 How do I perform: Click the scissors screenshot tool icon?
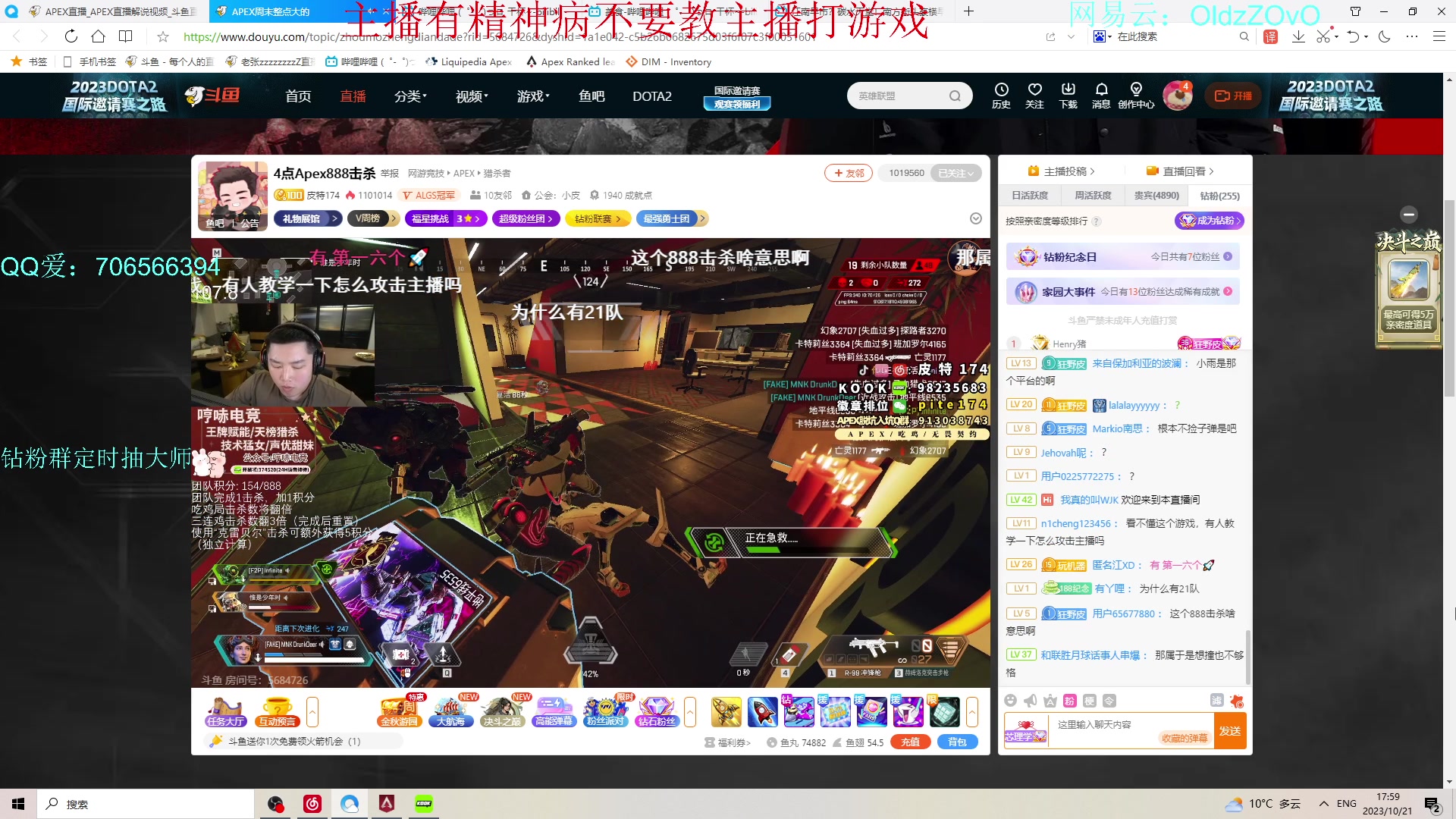coord(1323,36)
